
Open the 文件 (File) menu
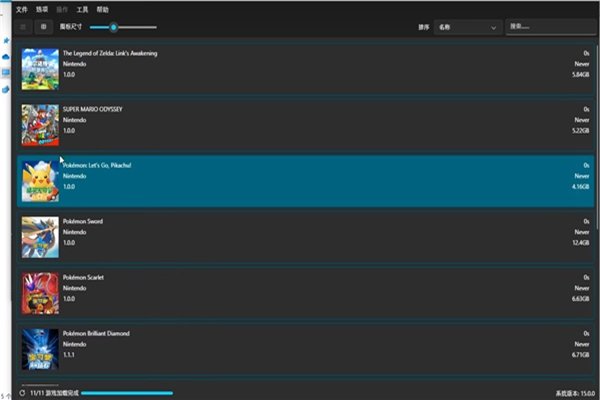pyautogui.click(x=21, y=8)
